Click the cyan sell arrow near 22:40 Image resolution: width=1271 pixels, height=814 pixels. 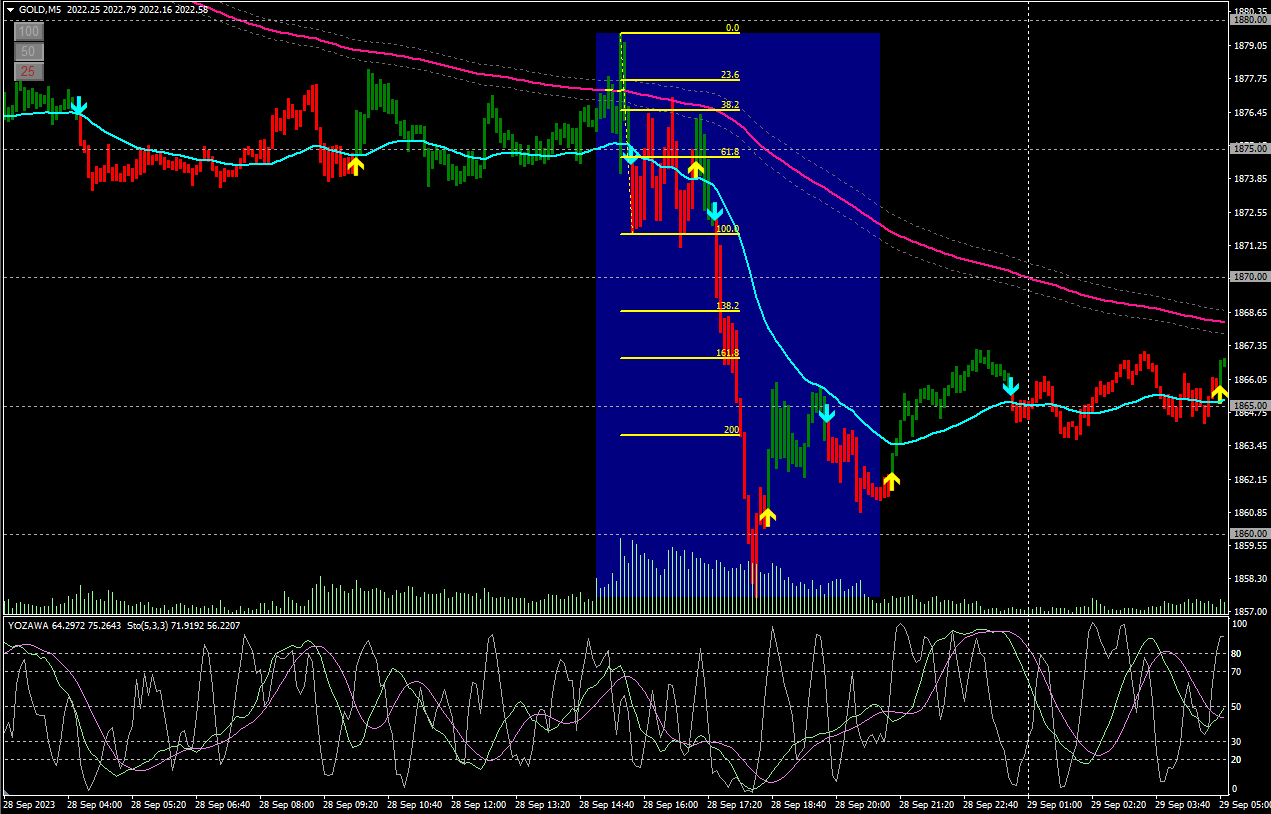1011,386
